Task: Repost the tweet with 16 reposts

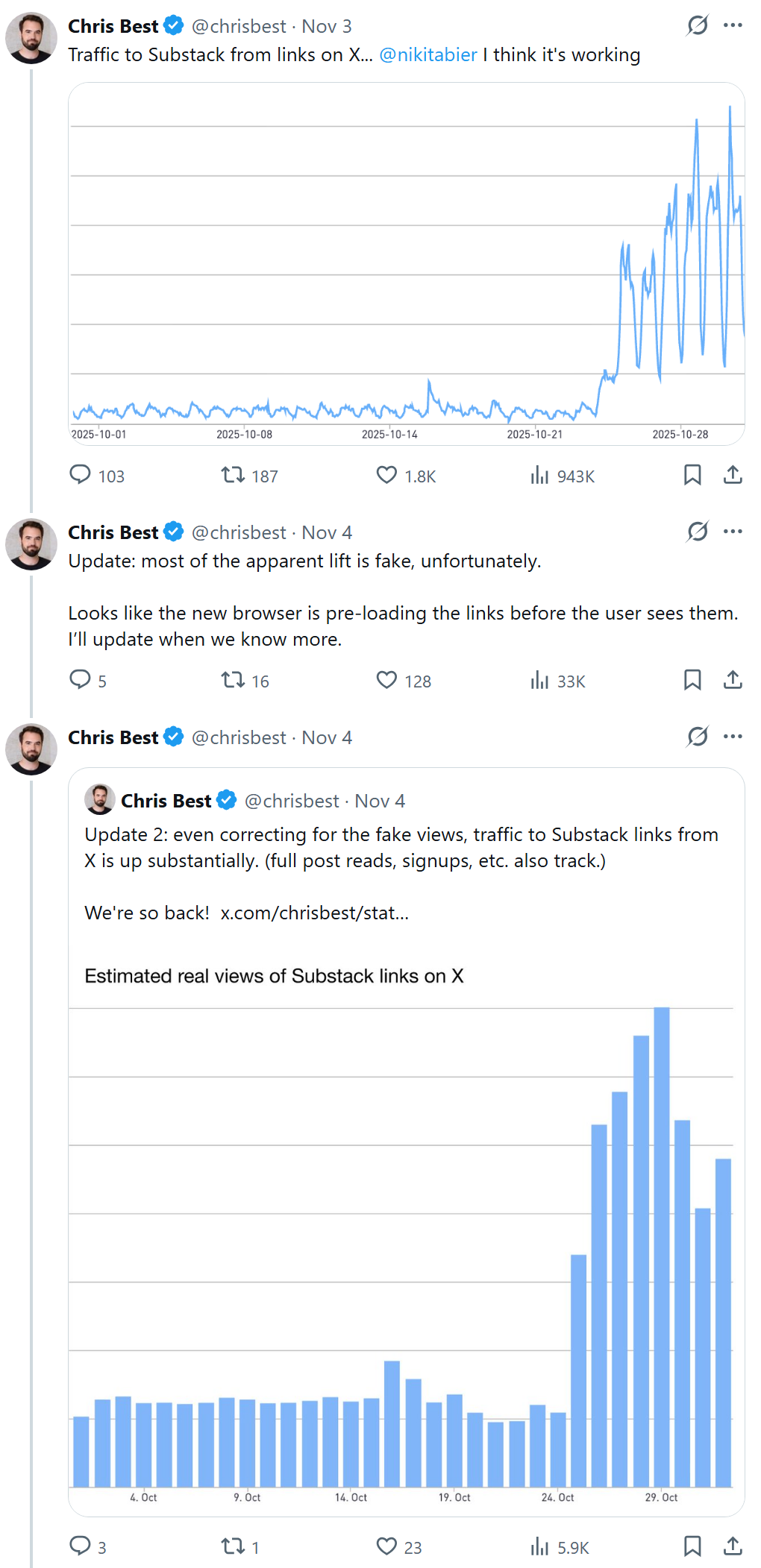Action: tap(233, 680)
